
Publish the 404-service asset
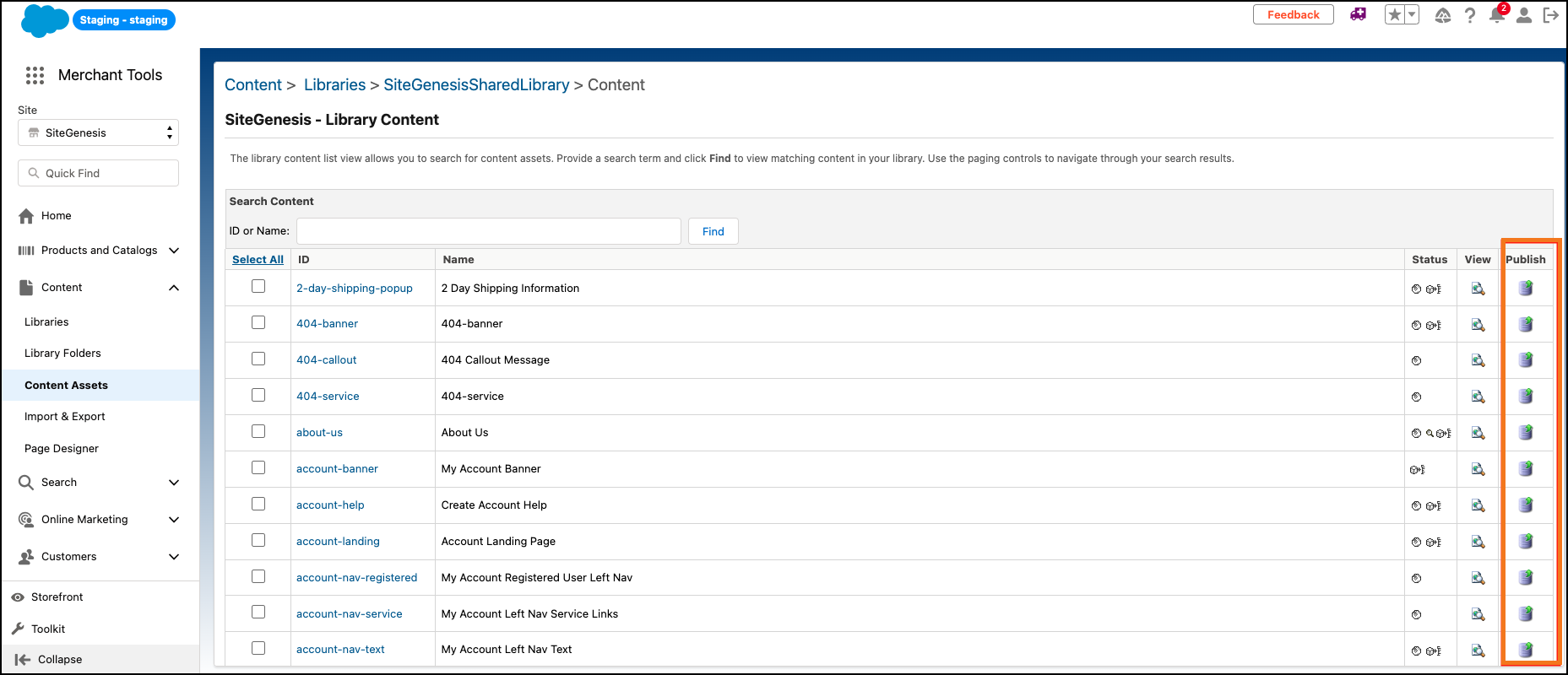tap(1526, 397)
